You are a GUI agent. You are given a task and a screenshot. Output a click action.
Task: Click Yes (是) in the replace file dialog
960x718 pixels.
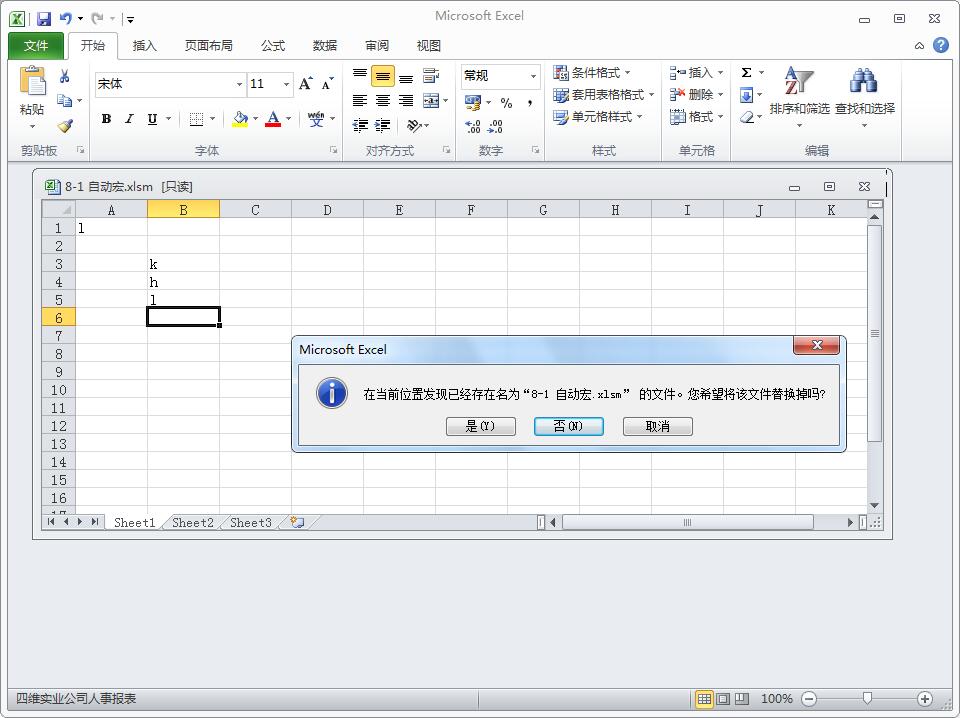tap(481, 426)
